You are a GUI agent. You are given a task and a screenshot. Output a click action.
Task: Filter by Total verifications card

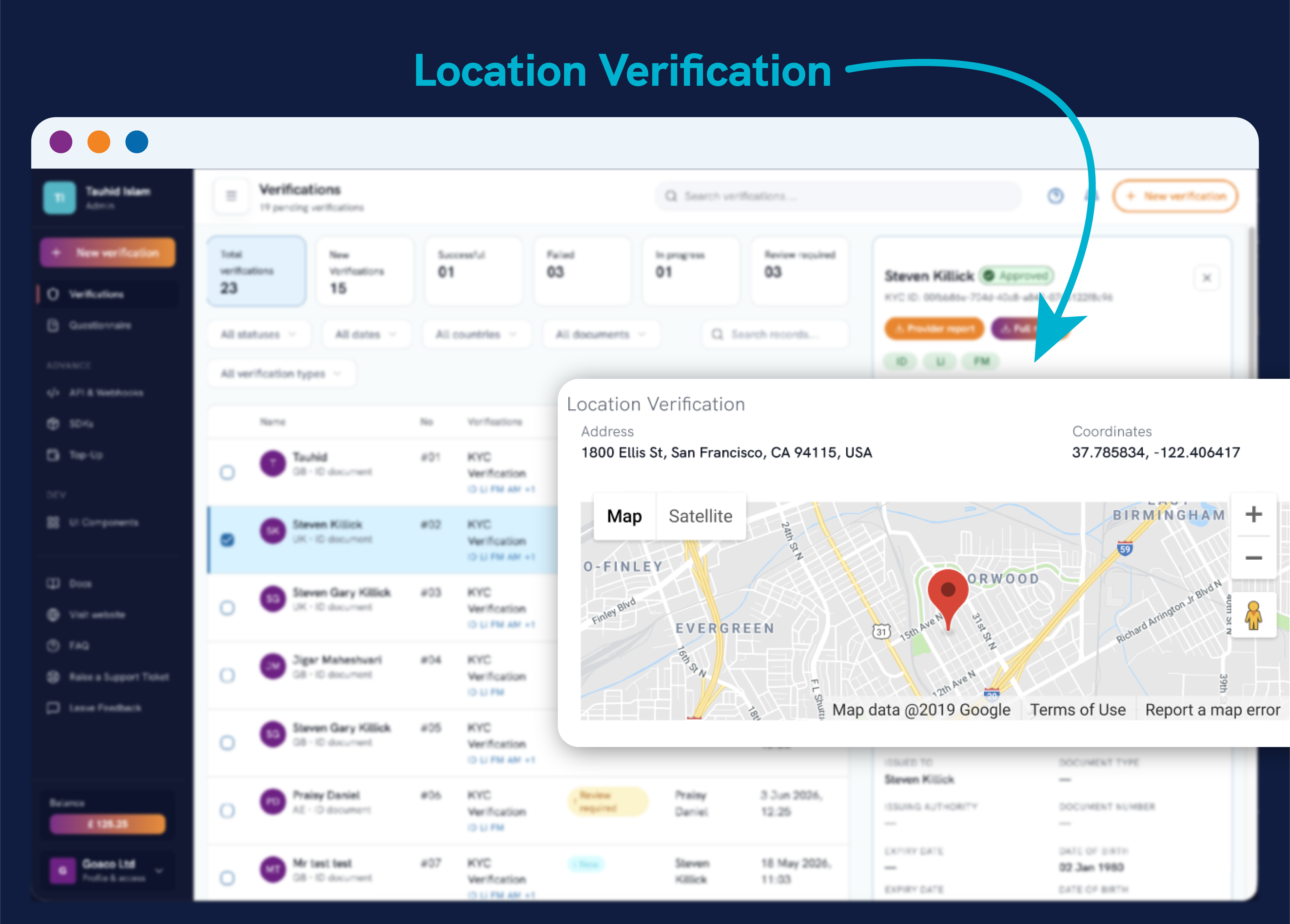256,271
